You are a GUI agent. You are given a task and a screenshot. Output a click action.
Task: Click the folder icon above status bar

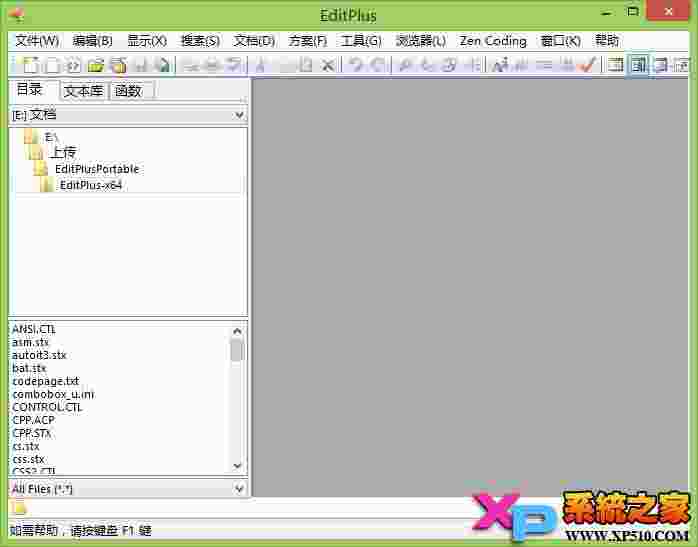[x=19, y=508]
